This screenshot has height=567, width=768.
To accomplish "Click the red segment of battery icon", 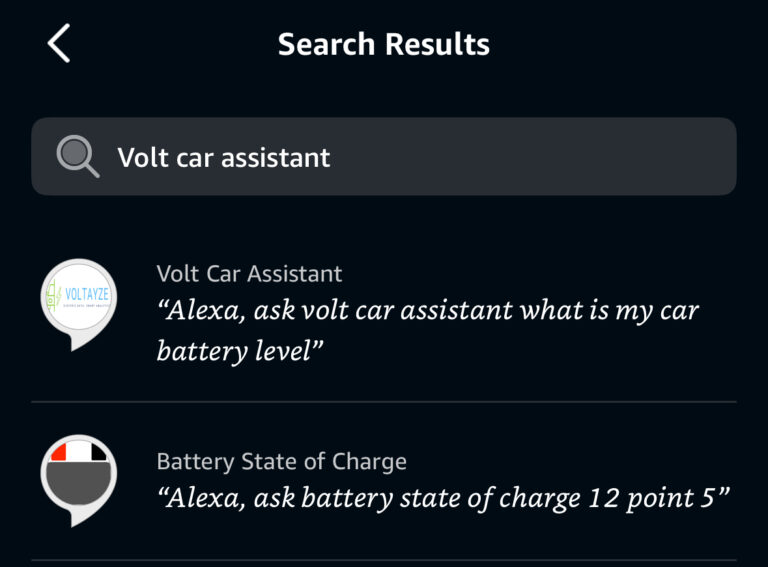I will [x=58, y=453].
